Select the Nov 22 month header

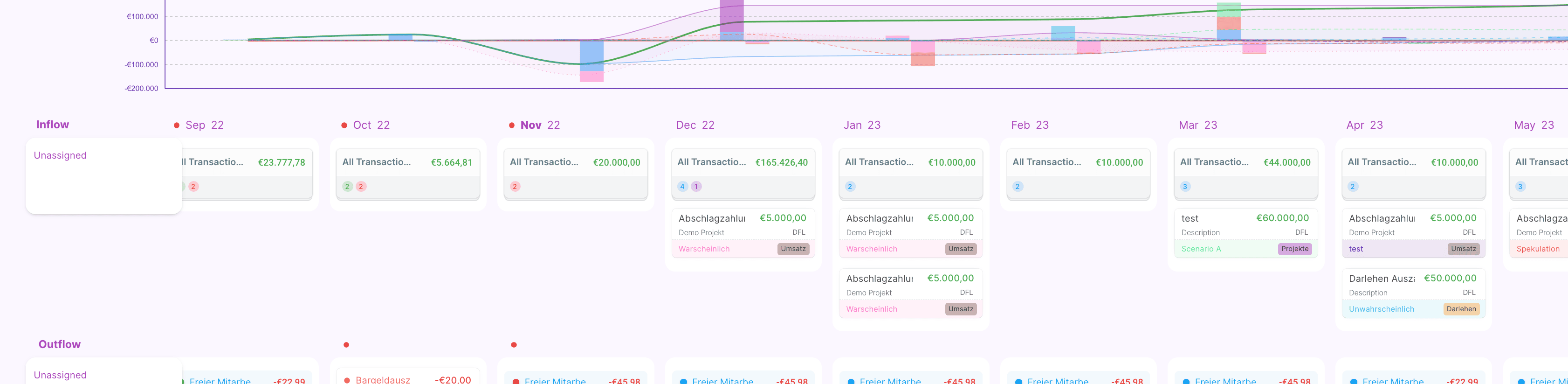click(540, 125)
